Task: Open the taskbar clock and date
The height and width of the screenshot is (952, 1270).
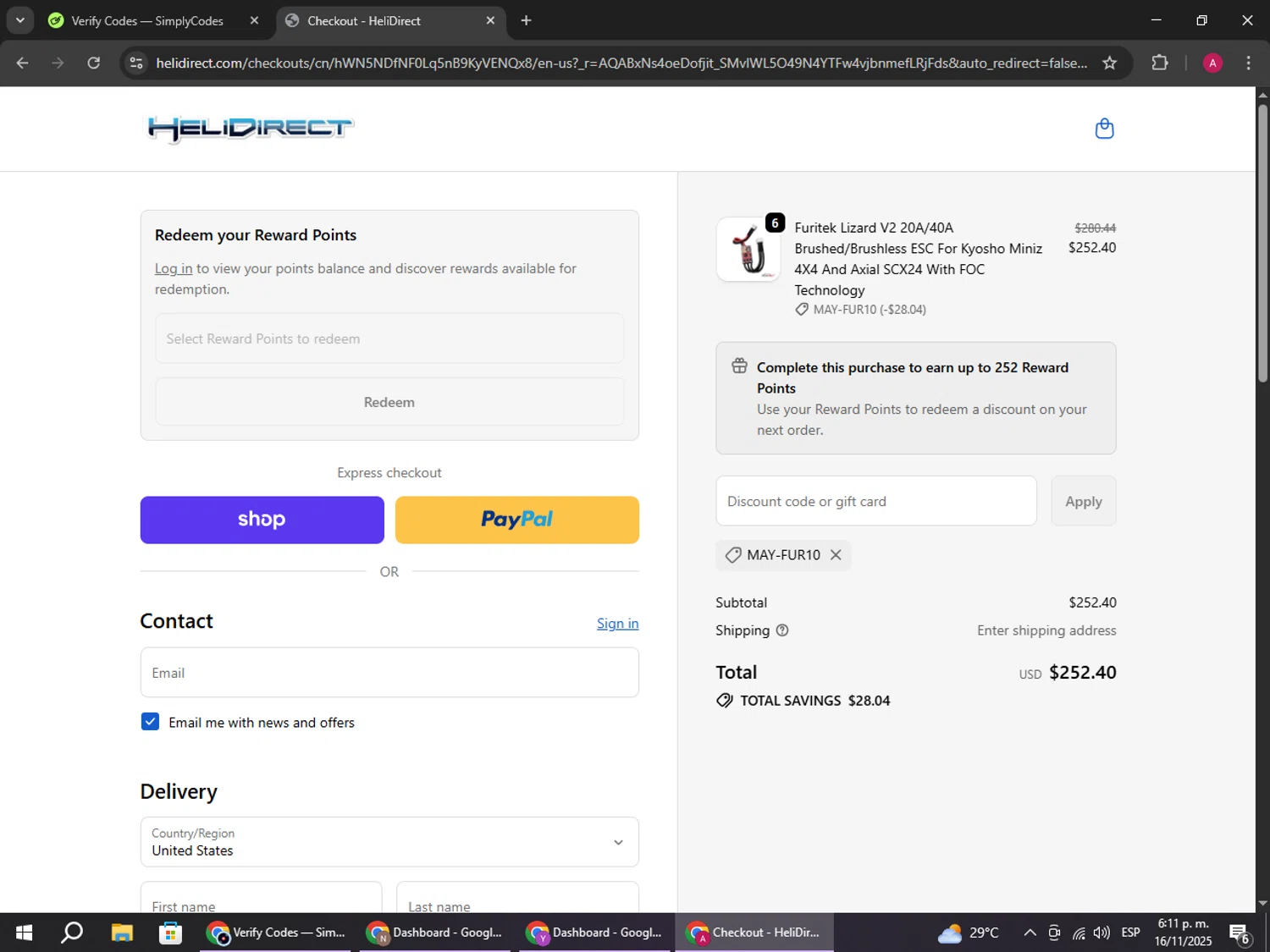Action: [1183, 933]
